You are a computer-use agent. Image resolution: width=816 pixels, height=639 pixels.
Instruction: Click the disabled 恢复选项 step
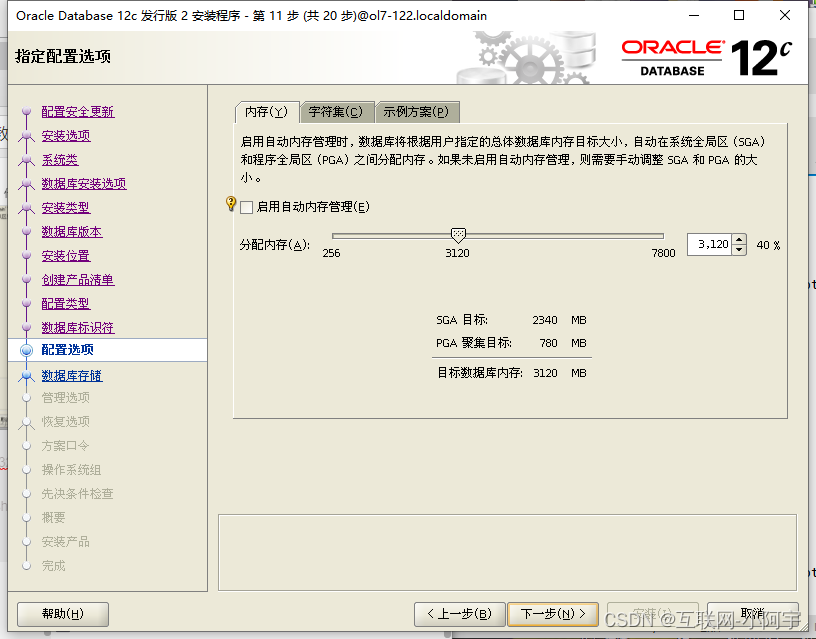click(66, 421)
